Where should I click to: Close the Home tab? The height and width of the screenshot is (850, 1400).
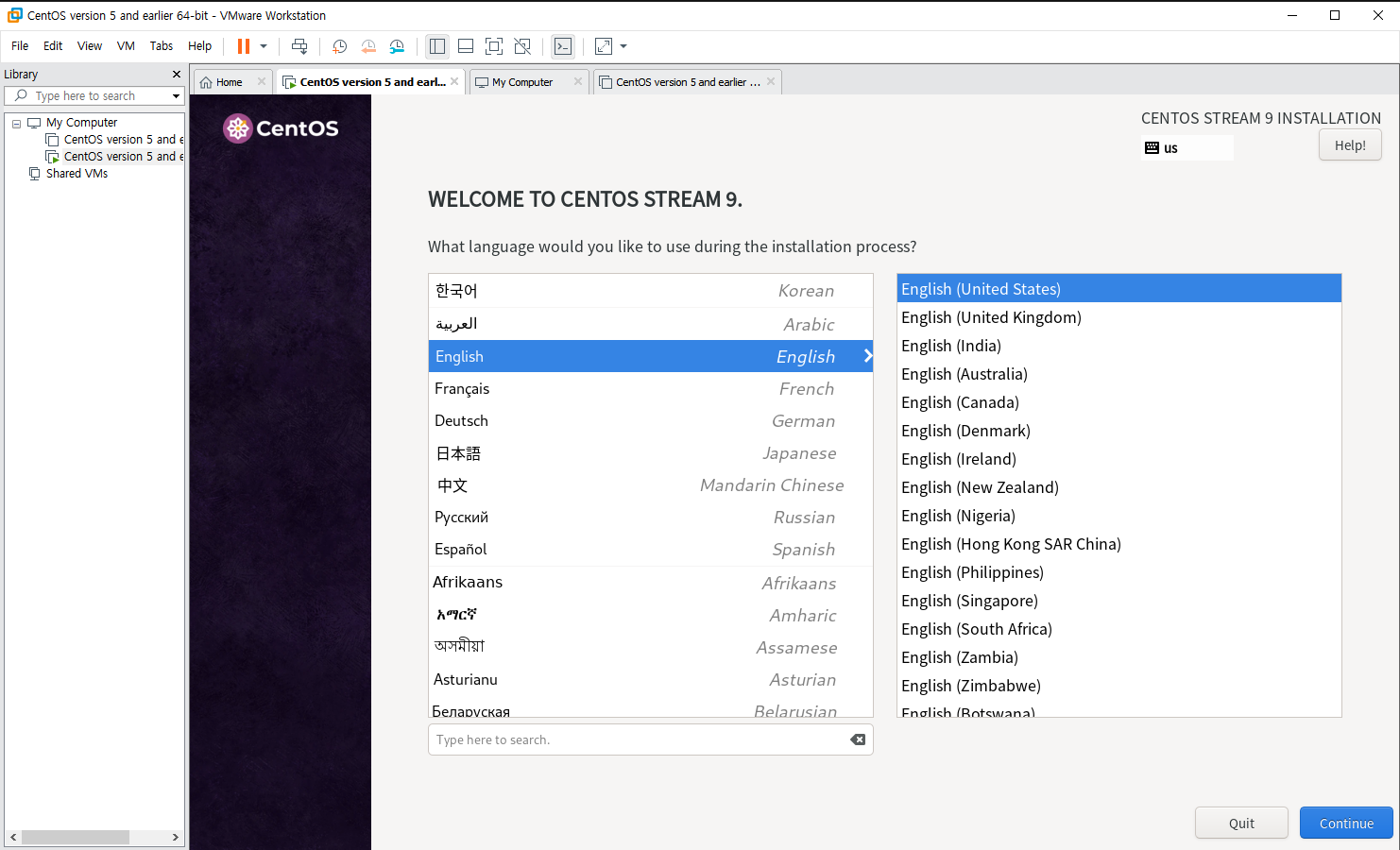point(262,81)
